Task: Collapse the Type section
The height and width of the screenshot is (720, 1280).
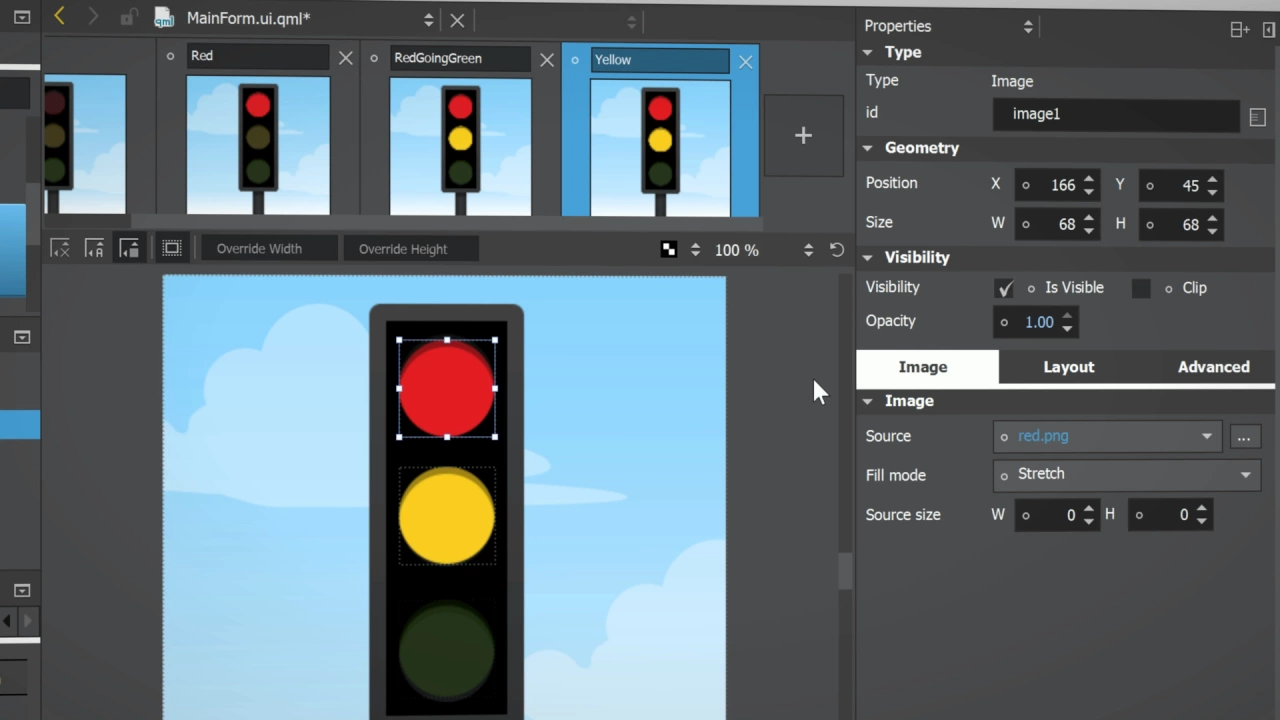Action: click(x=867, y=52)
